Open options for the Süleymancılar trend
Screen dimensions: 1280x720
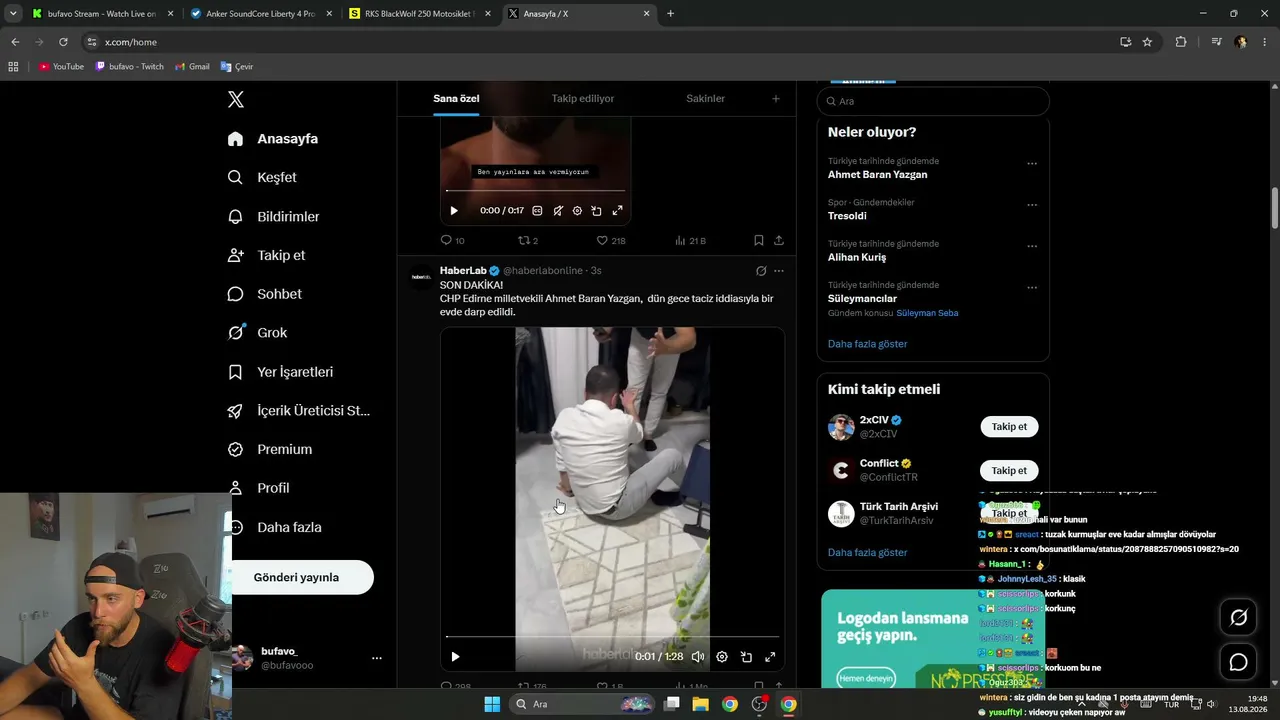1032,288
